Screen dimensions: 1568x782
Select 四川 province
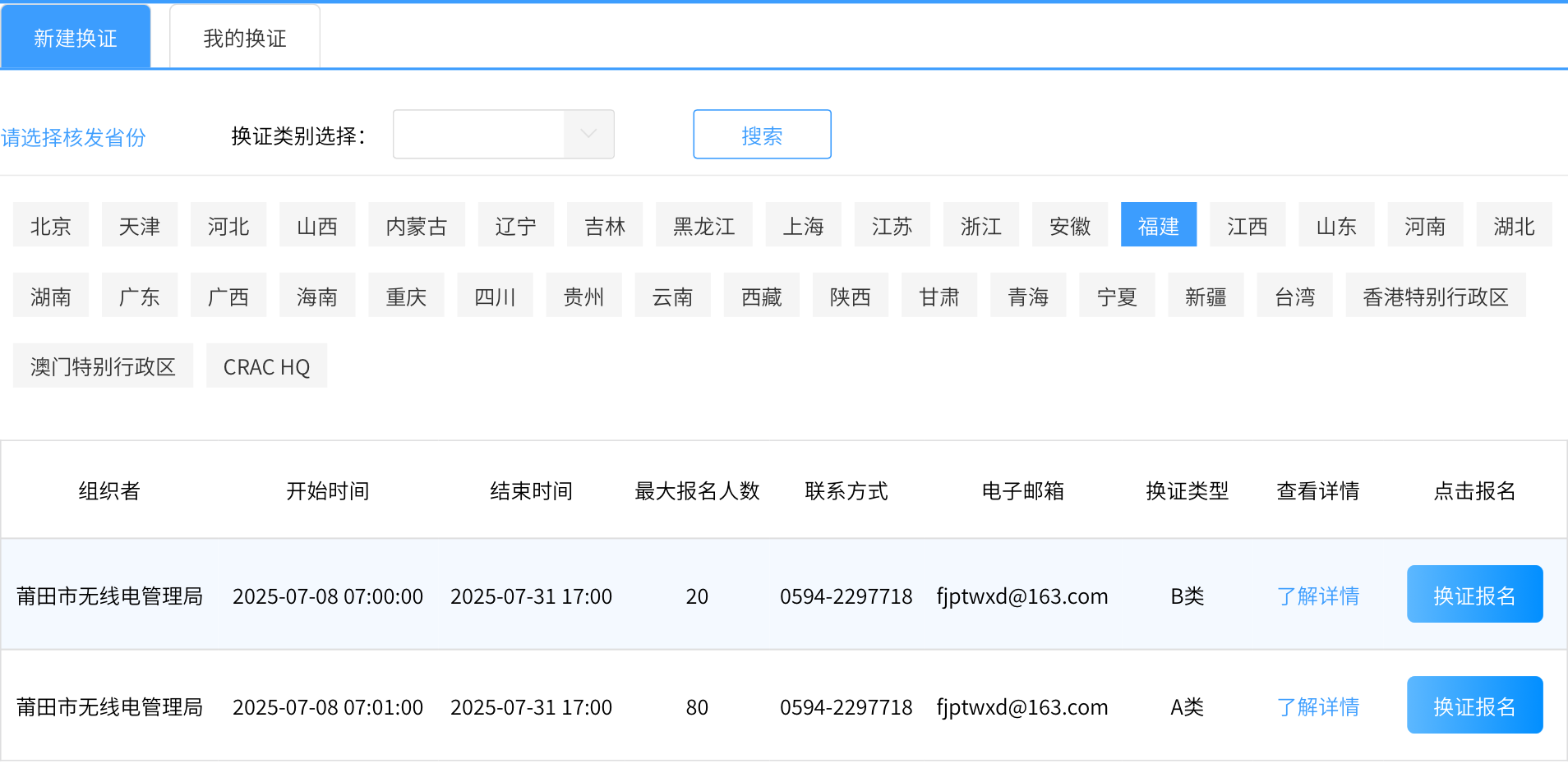point(496,295)
